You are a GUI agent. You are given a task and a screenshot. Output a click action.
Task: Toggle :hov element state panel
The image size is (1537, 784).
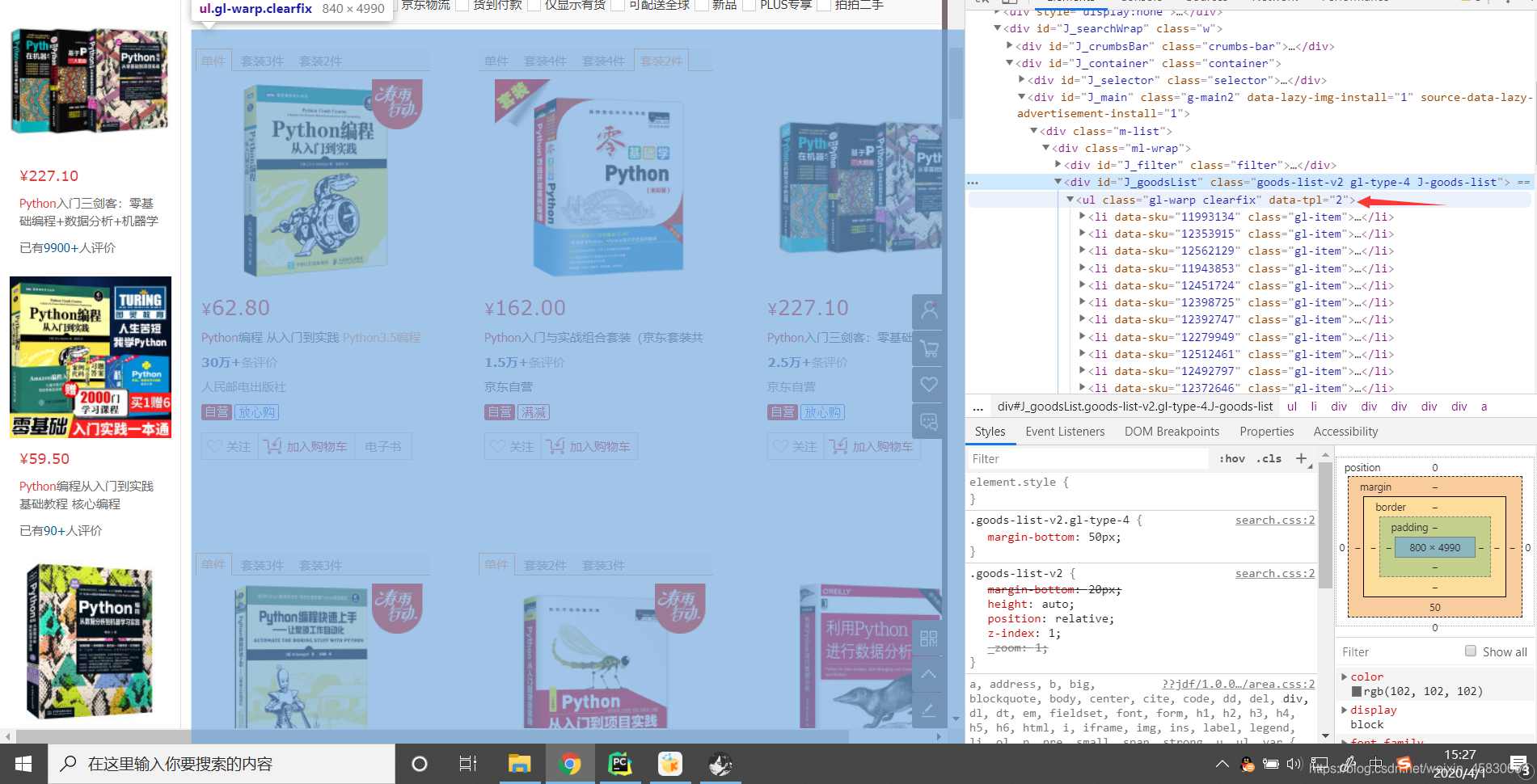1232,458
